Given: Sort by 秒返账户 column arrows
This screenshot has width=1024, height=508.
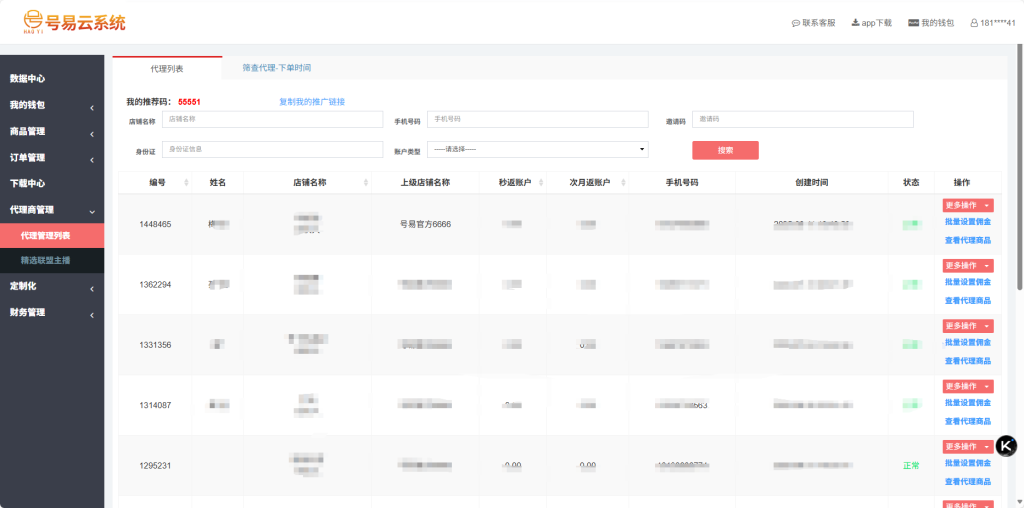Looking at the screenshot, I should [539, 183].
